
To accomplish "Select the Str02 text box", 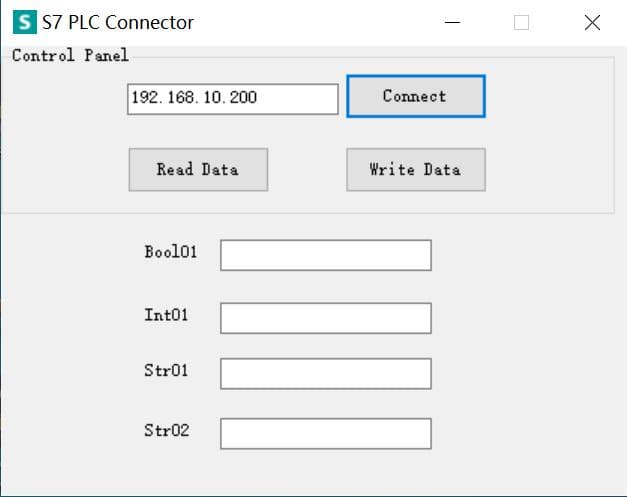I will click(326, 433).
